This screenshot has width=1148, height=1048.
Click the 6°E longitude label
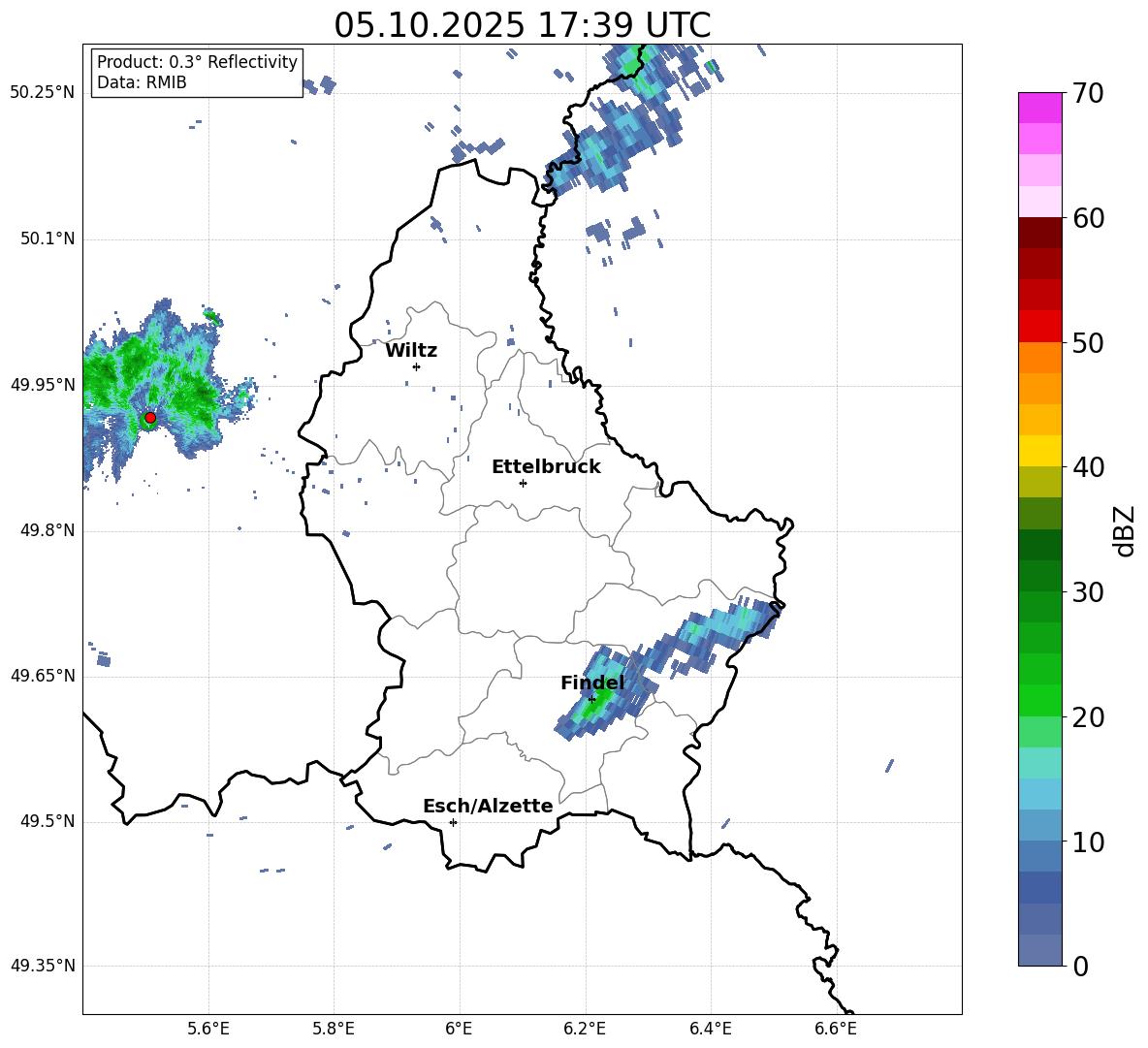pyautogui.click(x=459, y=1029)
